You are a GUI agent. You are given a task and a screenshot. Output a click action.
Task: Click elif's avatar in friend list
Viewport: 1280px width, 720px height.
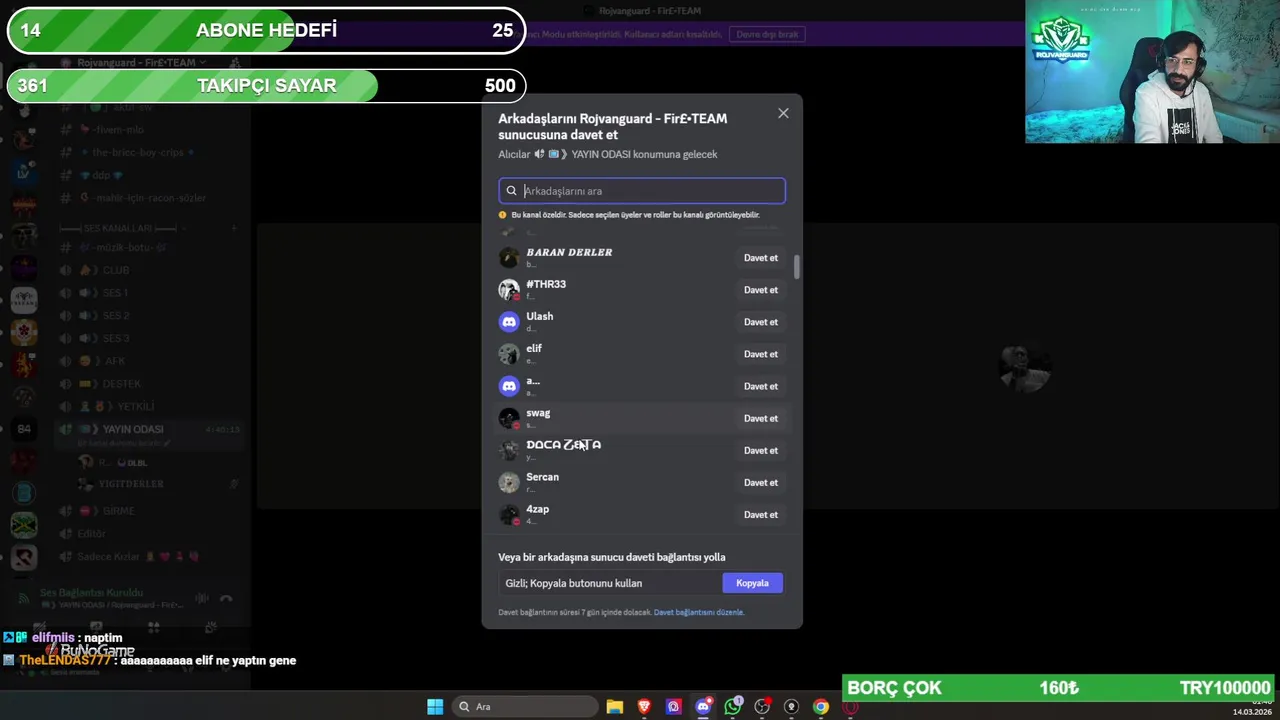click(509, 354)
